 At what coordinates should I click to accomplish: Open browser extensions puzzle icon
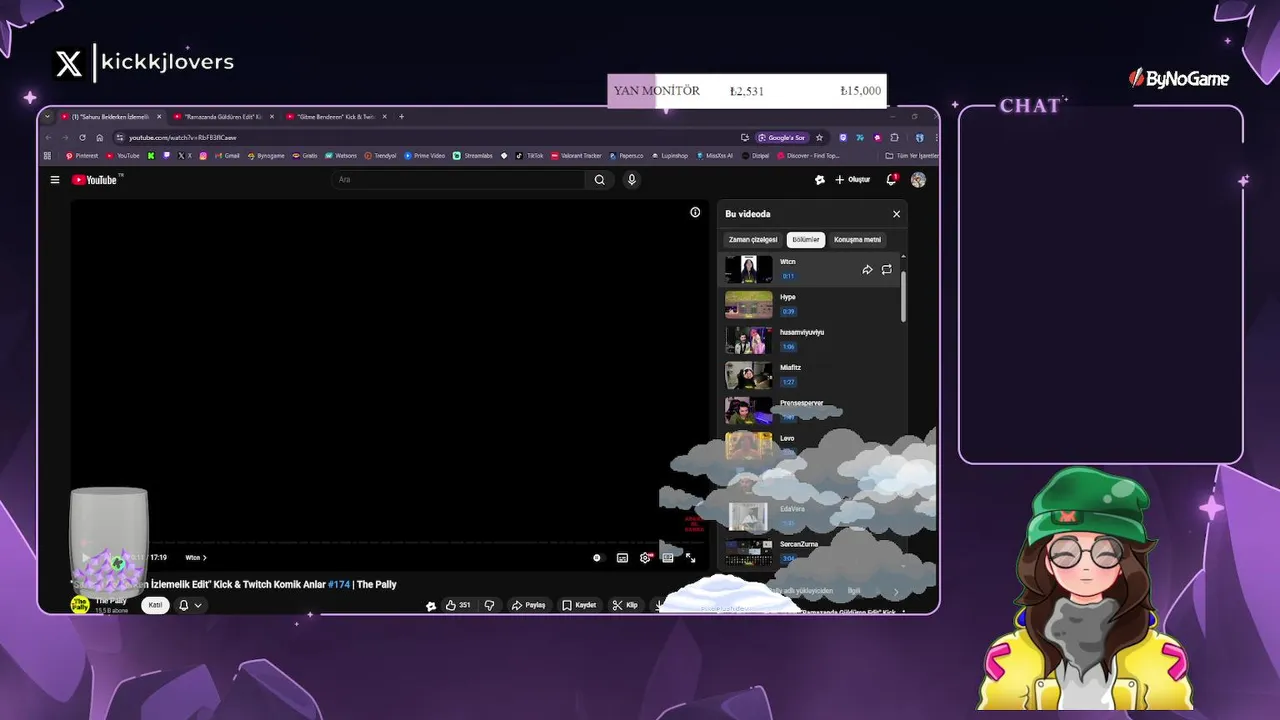point(894,137)
